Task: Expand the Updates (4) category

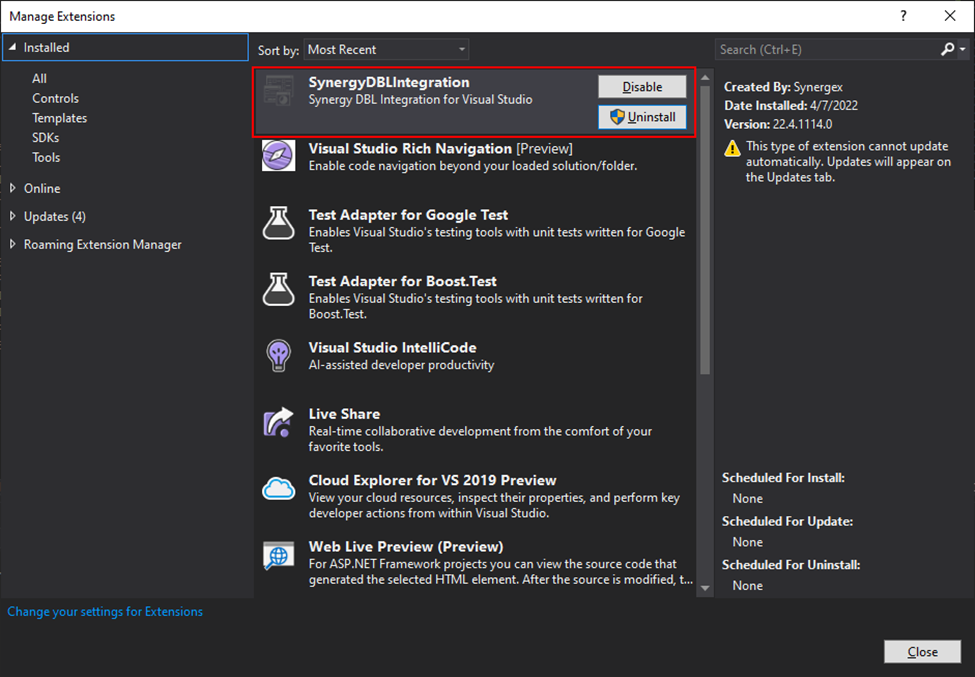Action: (12, 216)
